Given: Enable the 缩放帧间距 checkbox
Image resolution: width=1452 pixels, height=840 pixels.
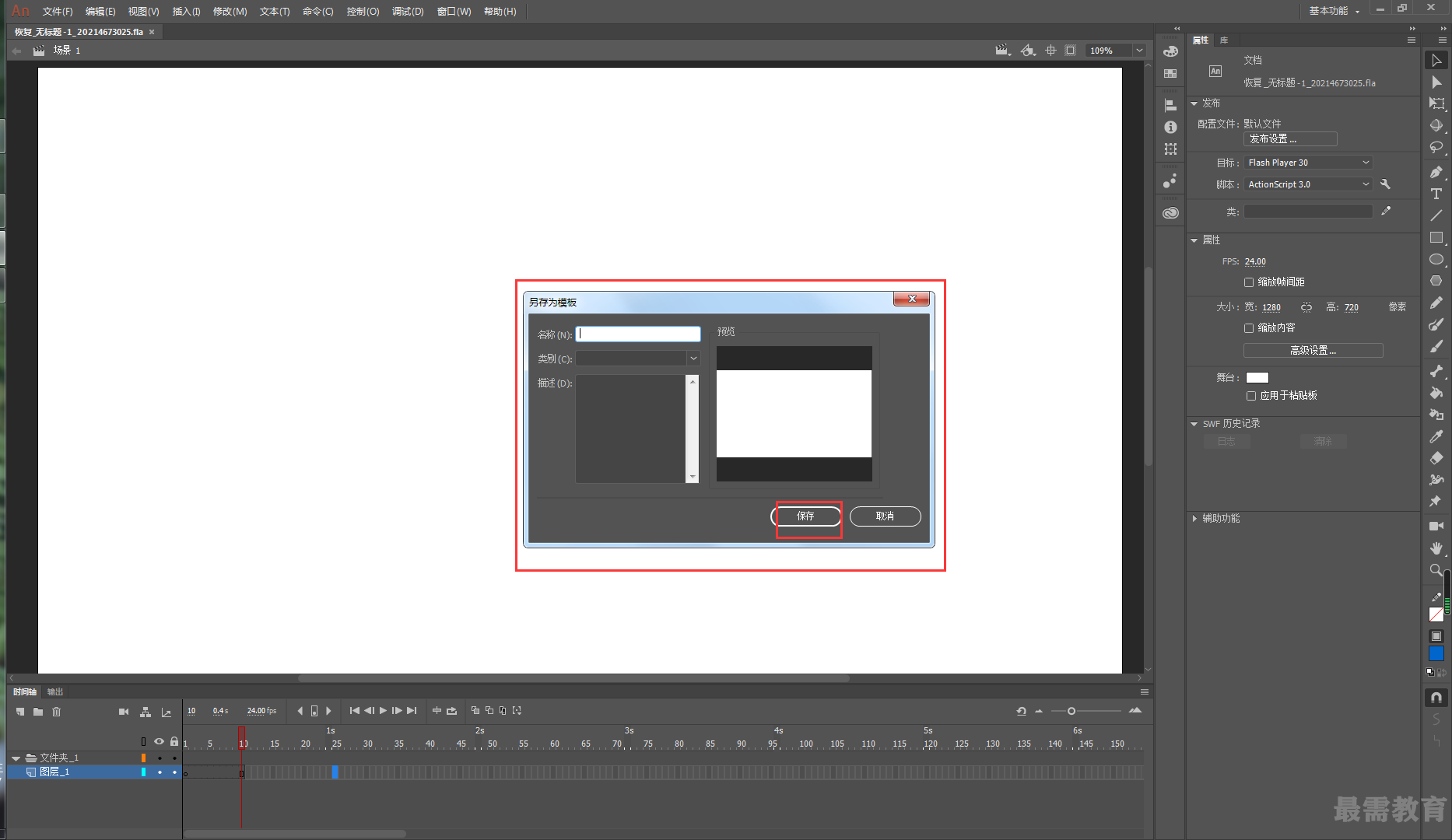Looking at the screenshot, I should (1249, 282).
